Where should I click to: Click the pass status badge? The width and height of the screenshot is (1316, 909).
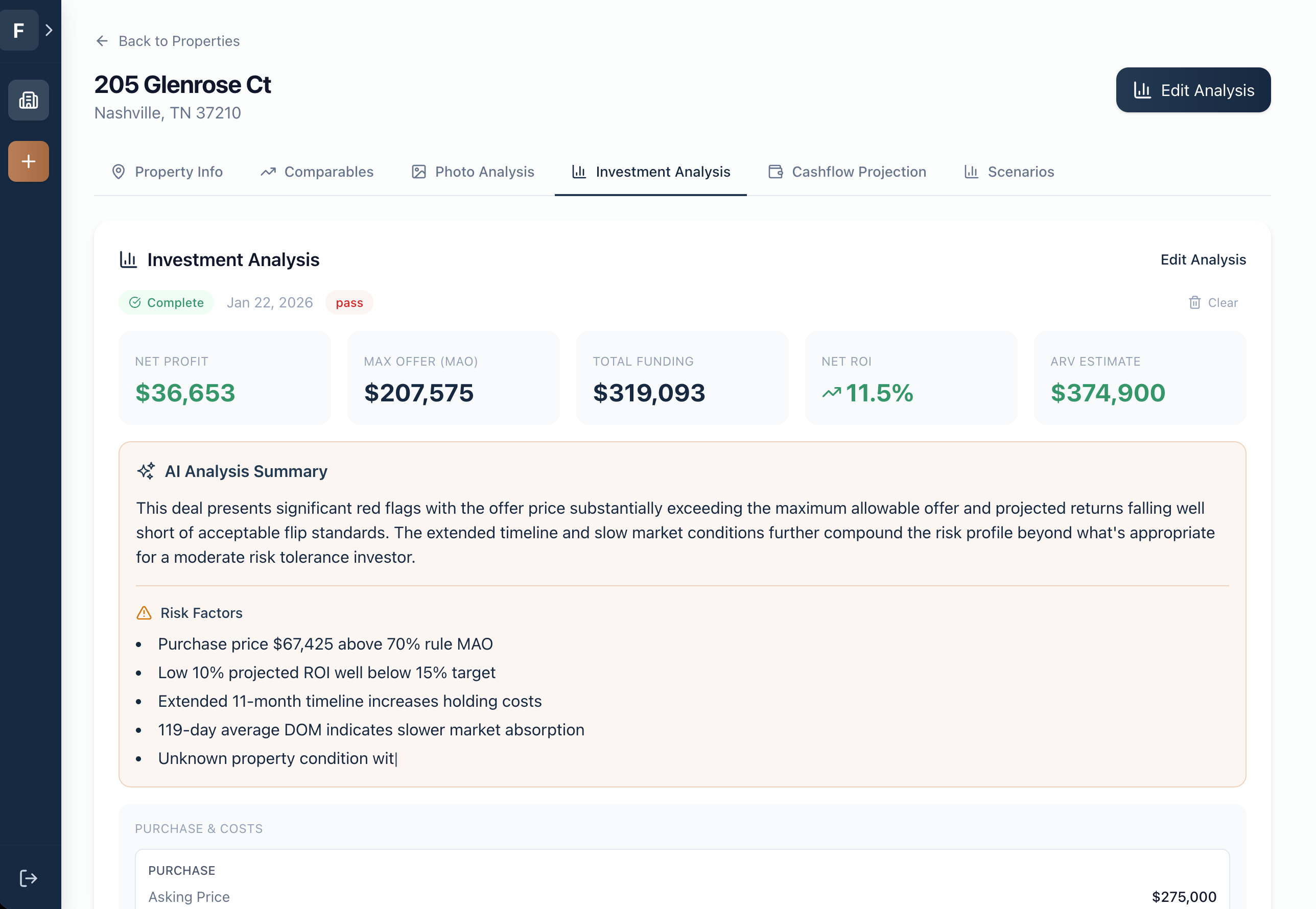point(348,302)
